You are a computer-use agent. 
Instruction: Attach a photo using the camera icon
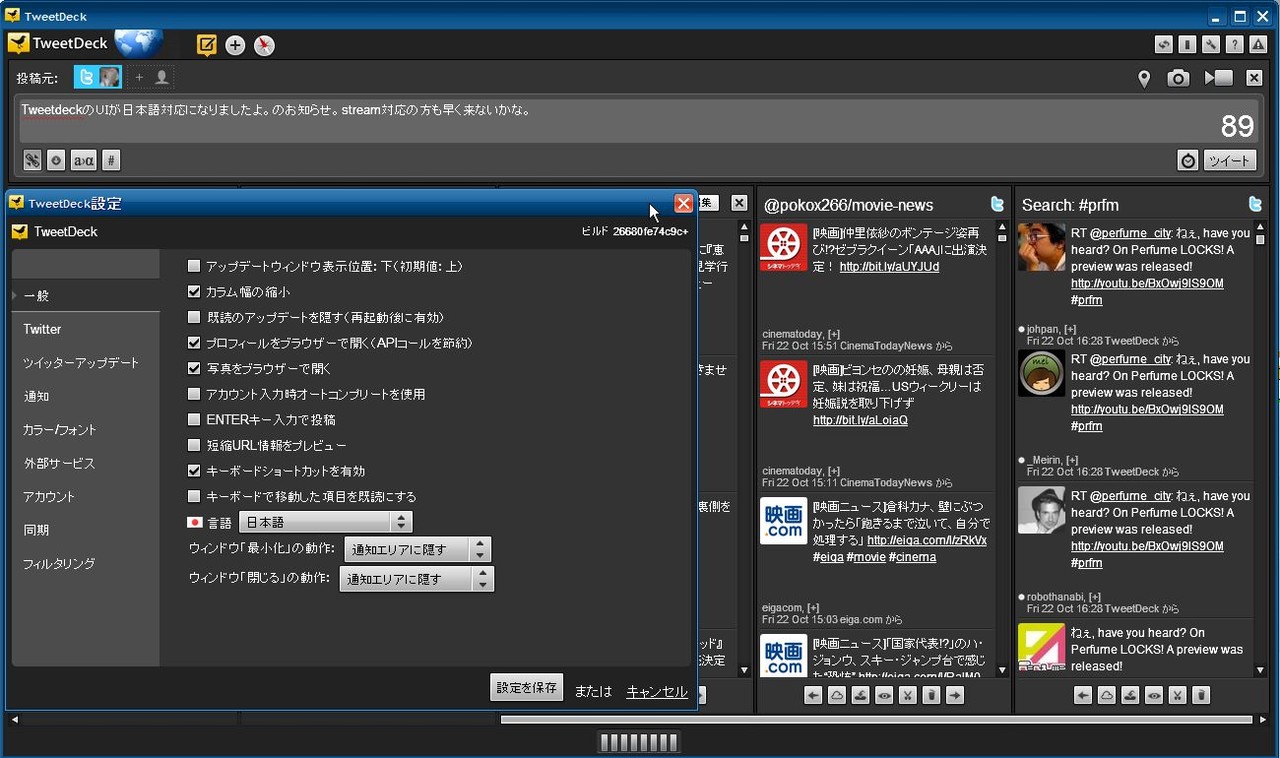[x=1178, y=77]
